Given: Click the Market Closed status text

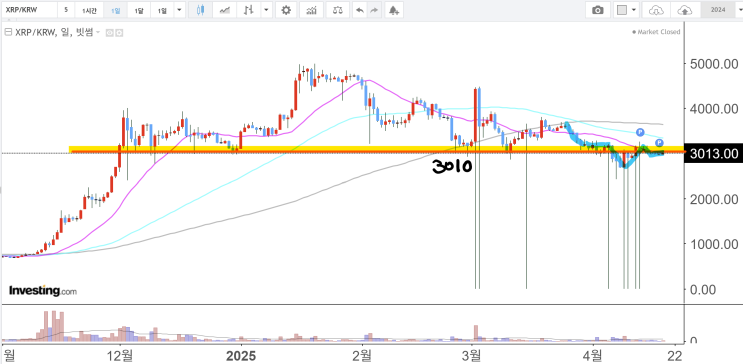Looking at the screenshot, I should (658, 32).
